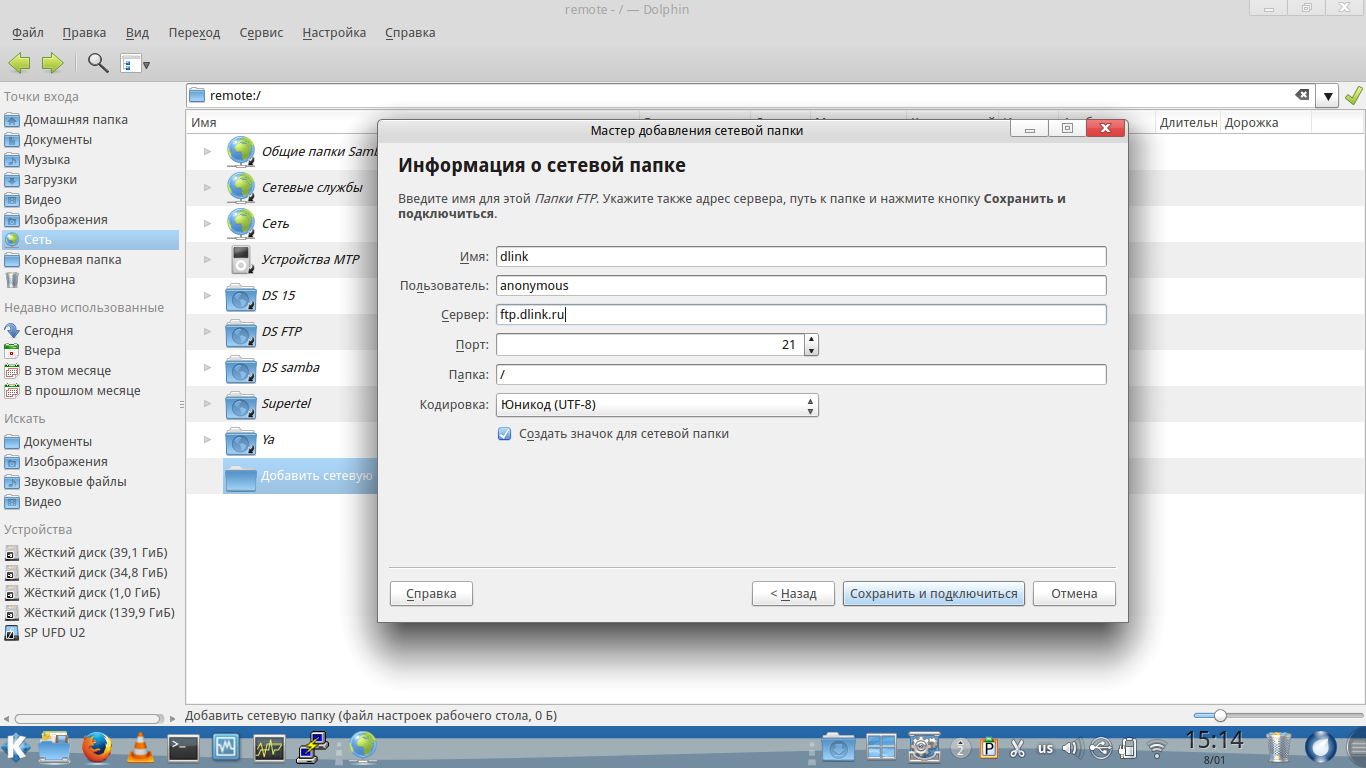Uncheck Создать значок для сетевой папки
The height and width of the screenshot is (768, 1366).
tap(505, 434)
